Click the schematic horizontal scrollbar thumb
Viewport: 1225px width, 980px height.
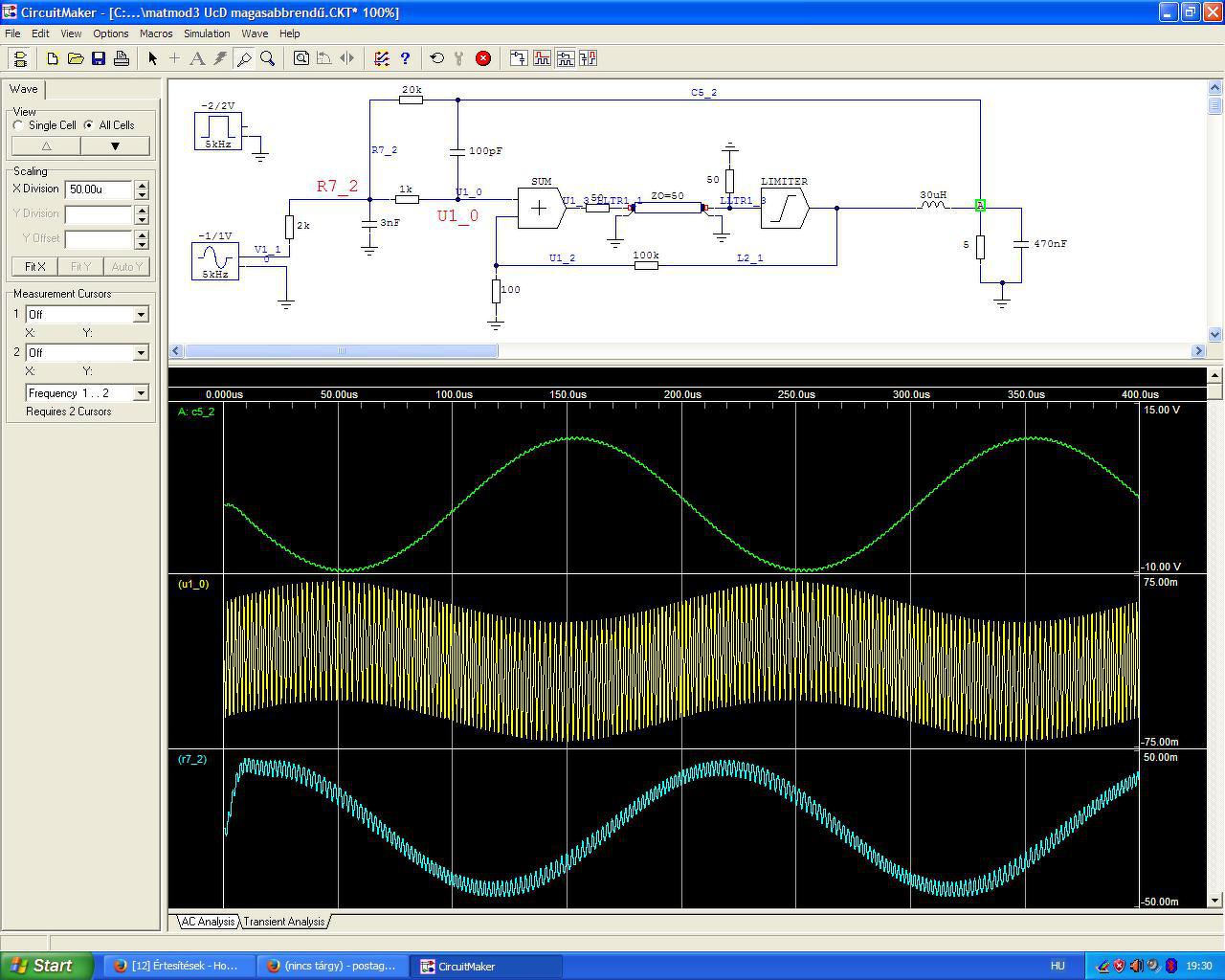click(341, 351)
